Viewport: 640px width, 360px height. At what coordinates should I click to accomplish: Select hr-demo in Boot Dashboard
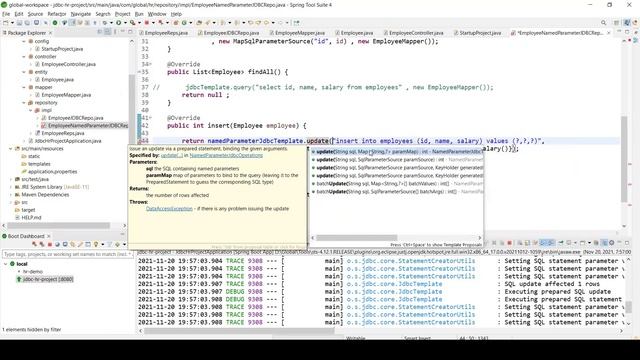point(33,271)
